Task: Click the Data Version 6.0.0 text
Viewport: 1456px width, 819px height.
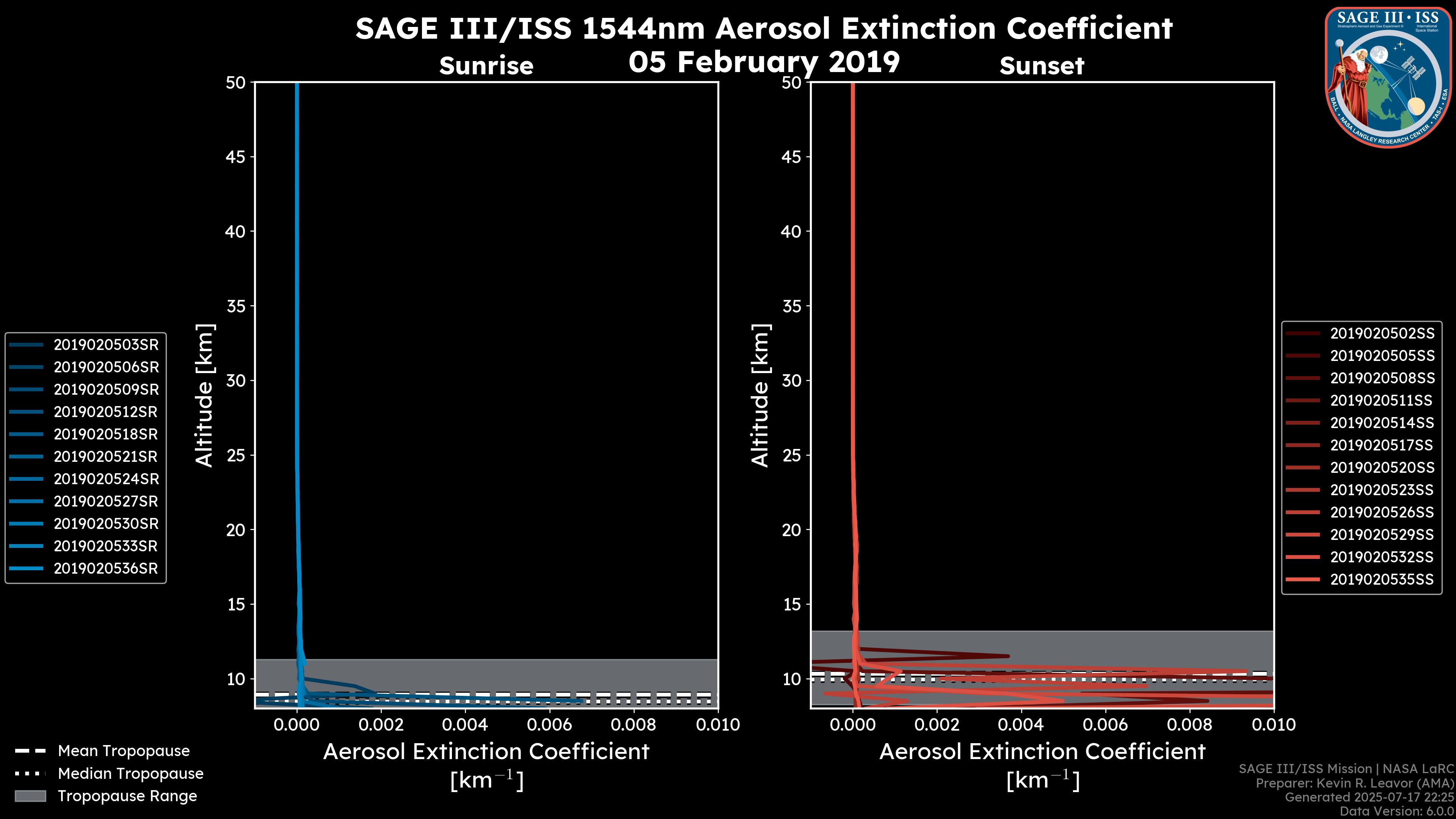Action: tap(1397, 811)
